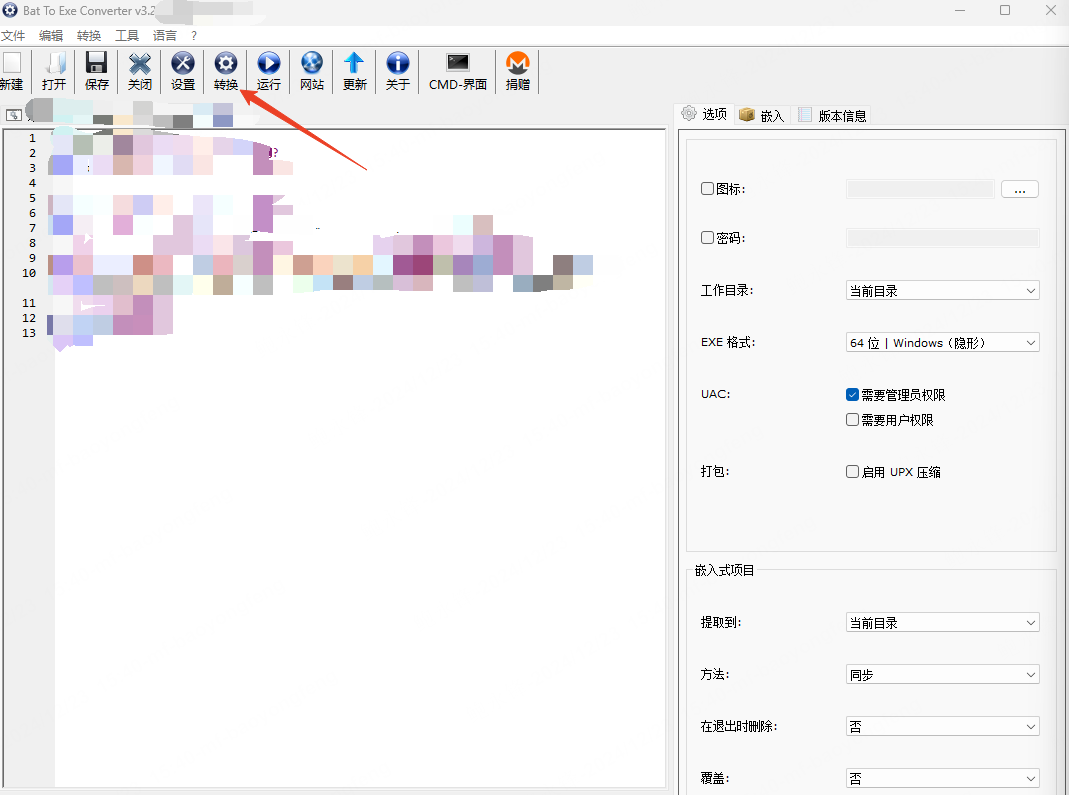Open 设置 settings toolbar icon
Screen dimensions: 1069x795
pos(183,71)
